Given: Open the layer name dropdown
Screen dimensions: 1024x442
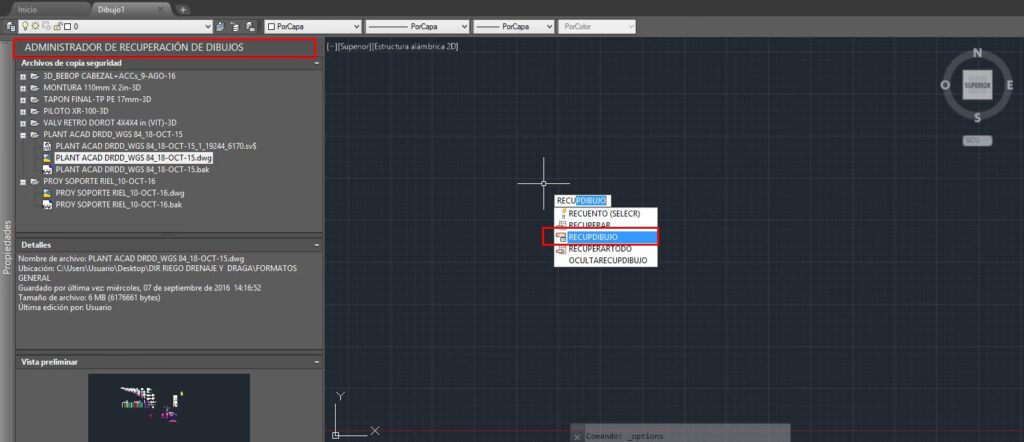Looking at the screenshot, I should (x=207, y=25).
